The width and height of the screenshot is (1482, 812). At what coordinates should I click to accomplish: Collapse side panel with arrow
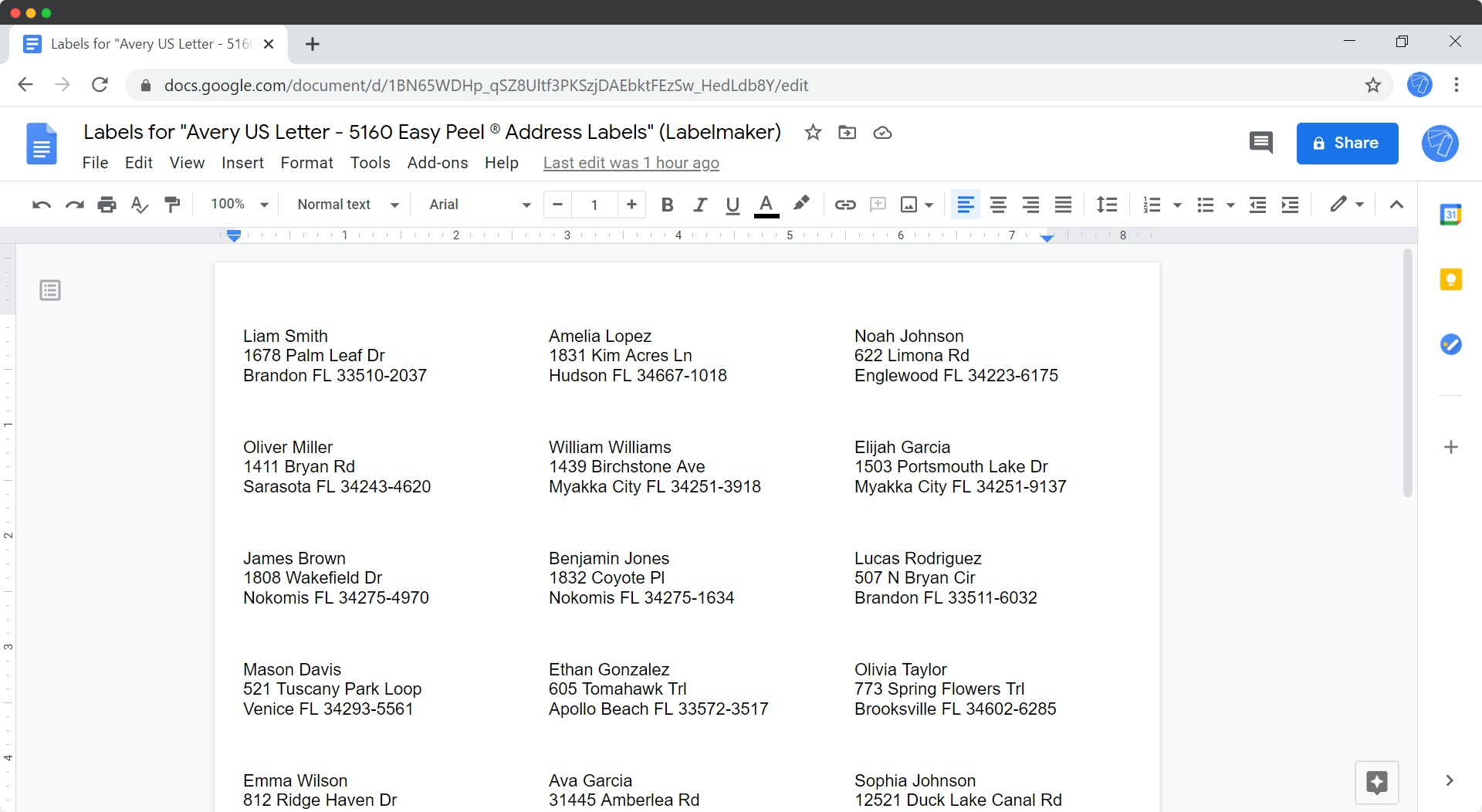(1450, 780)
